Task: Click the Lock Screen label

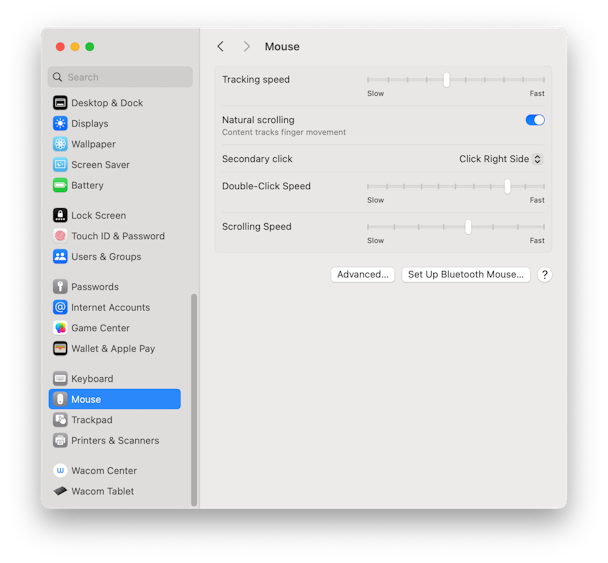Action: click(x=98, y=215)
